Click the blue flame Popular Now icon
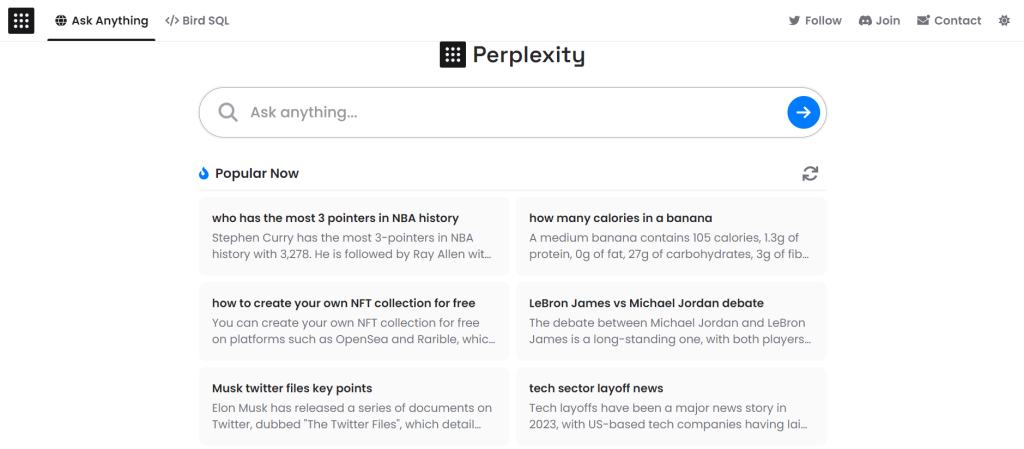The image size is (1024, 449). point(204,174)
